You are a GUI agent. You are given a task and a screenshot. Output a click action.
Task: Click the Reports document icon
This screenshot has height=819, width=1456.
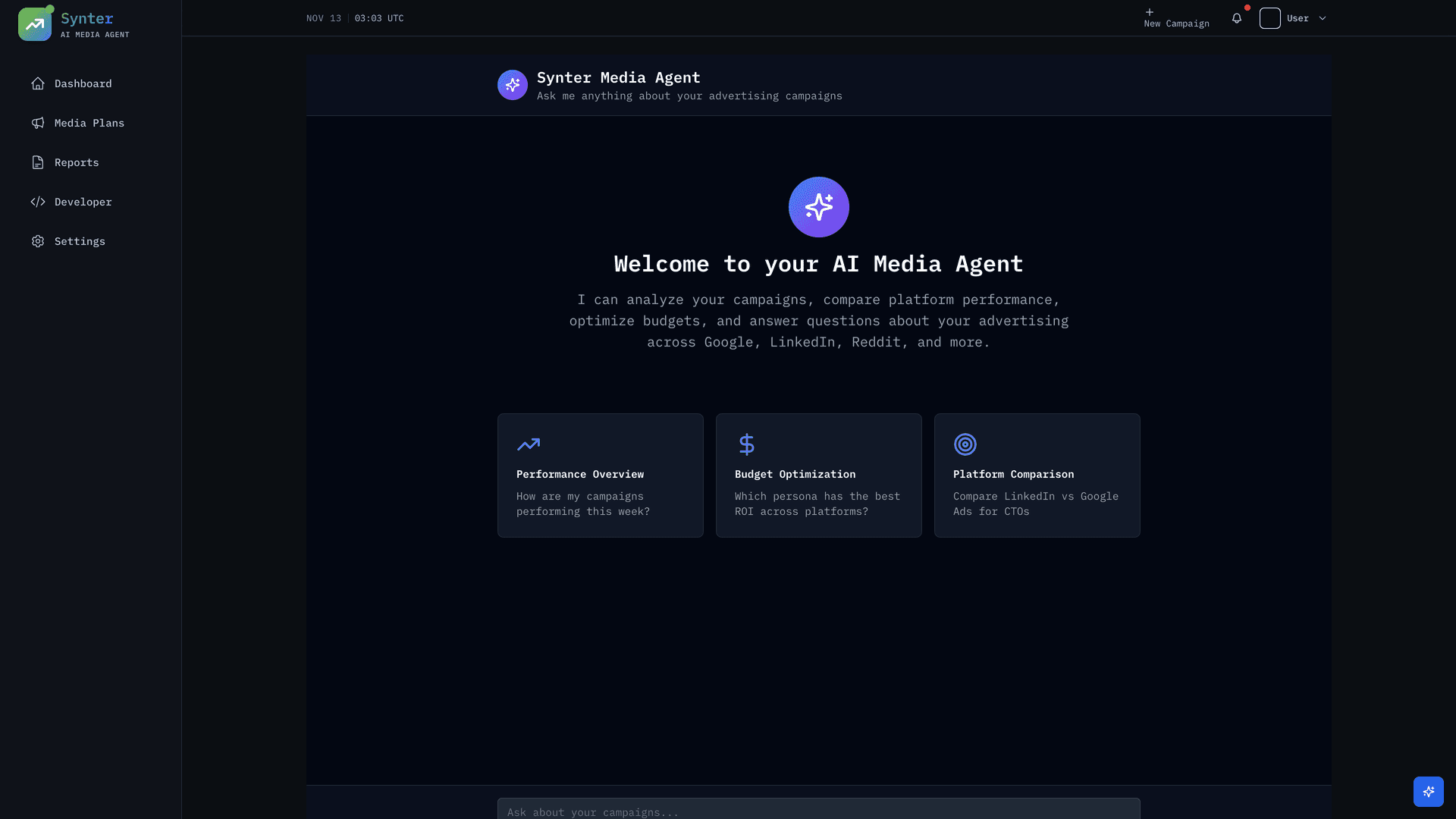point(38,162)
